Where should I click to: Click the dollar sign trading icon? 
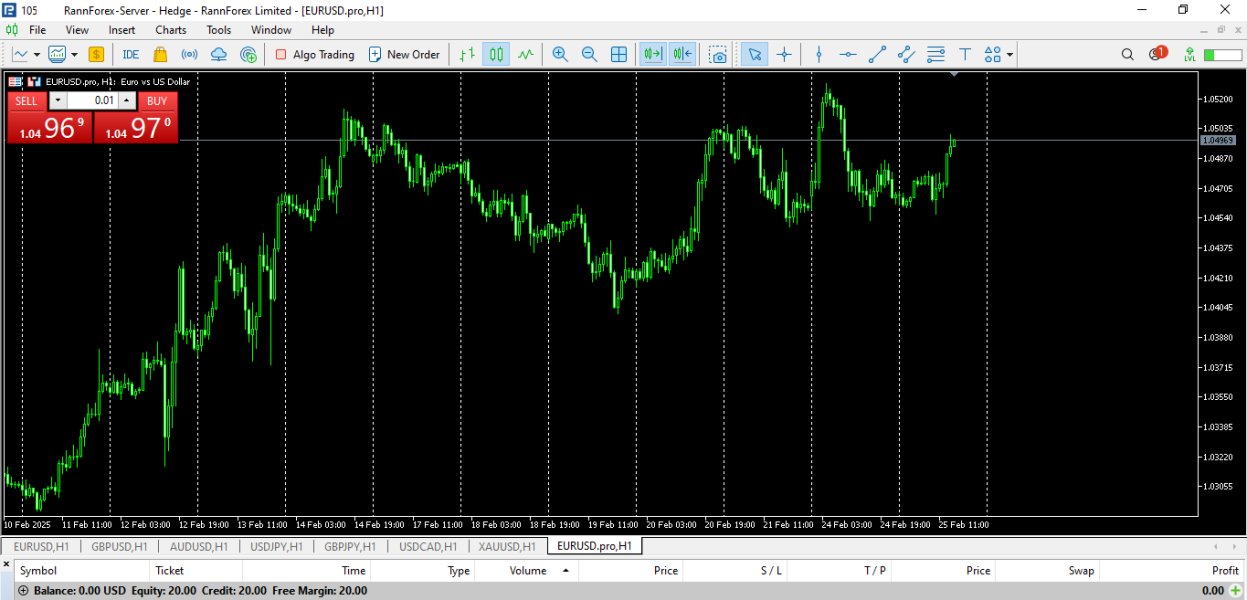pos(96,55)
